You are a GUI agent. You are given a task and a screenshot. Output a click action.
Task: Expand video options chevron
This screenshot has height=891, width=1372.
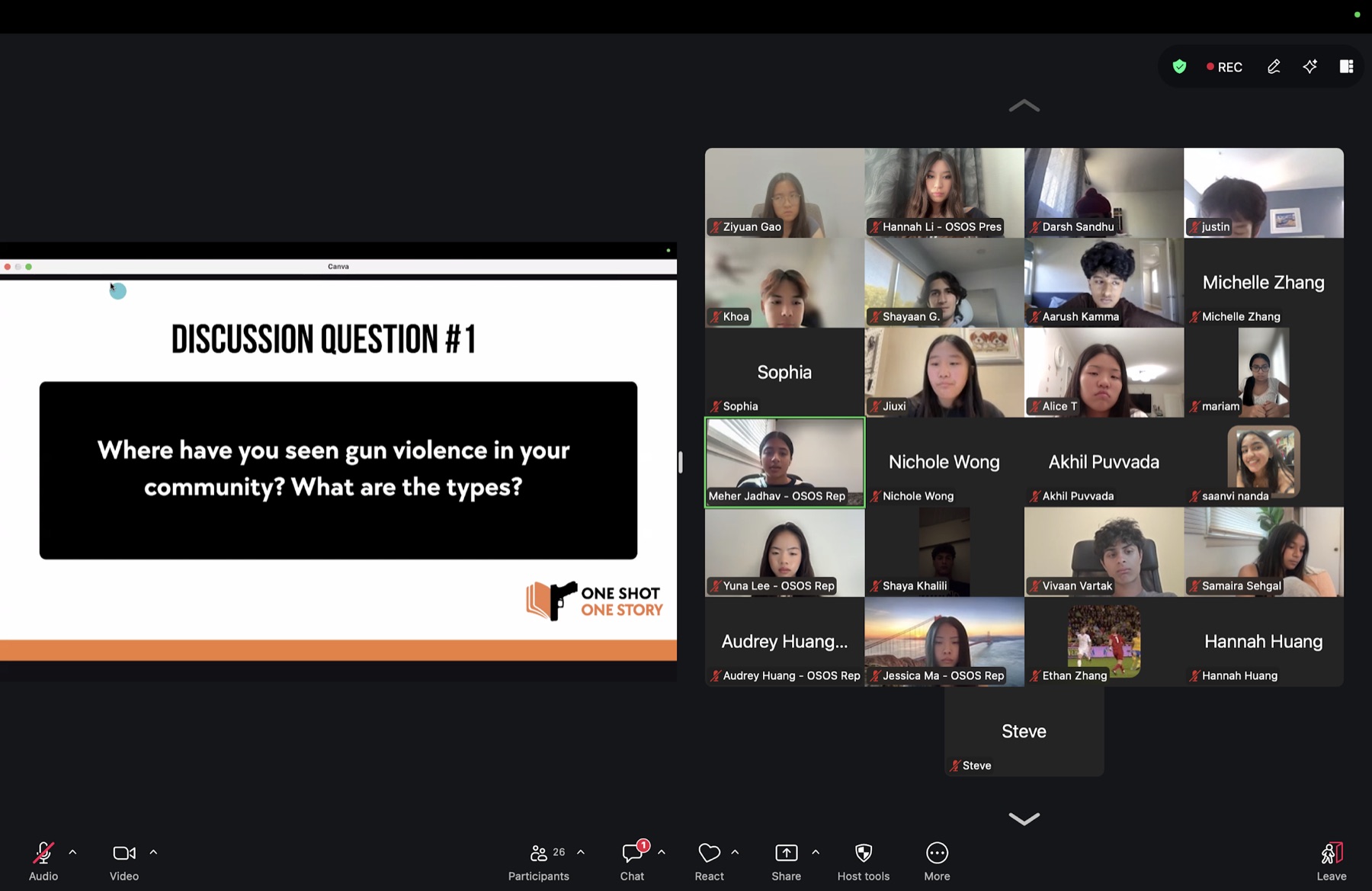point(153,852)
